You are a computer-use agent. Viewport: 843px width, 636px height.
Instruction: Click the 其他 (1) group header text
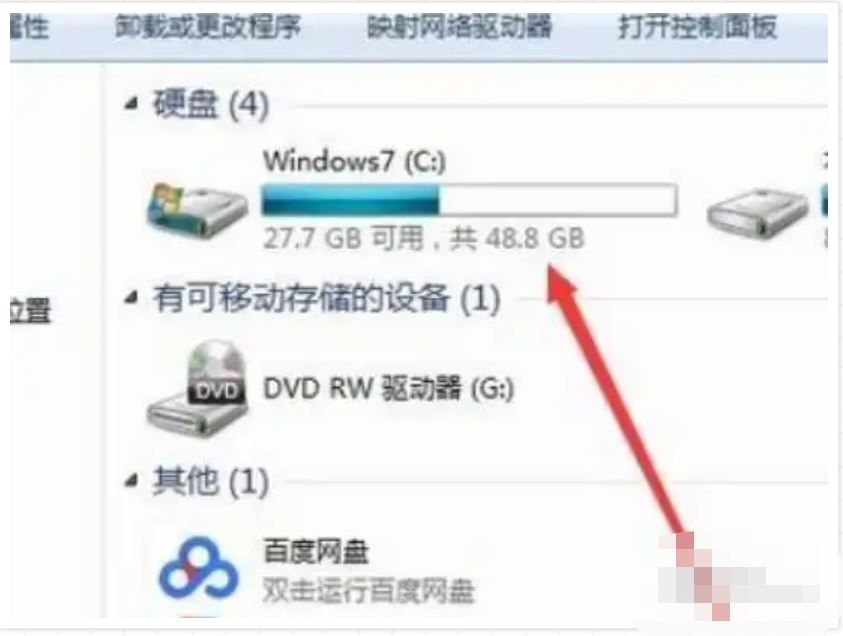(211, 480)
